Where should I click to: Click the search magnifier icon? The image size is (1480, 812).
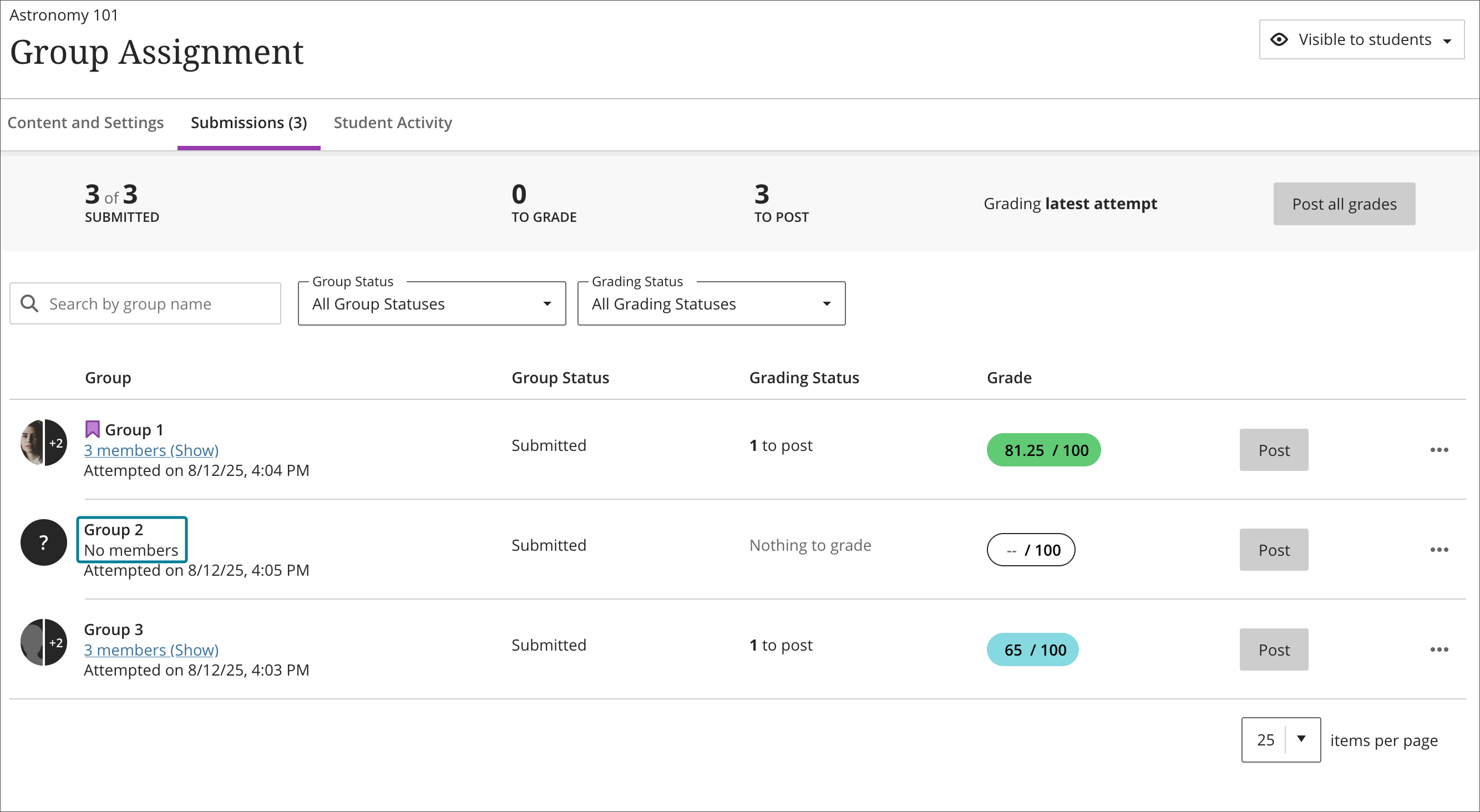click(29, 303)
